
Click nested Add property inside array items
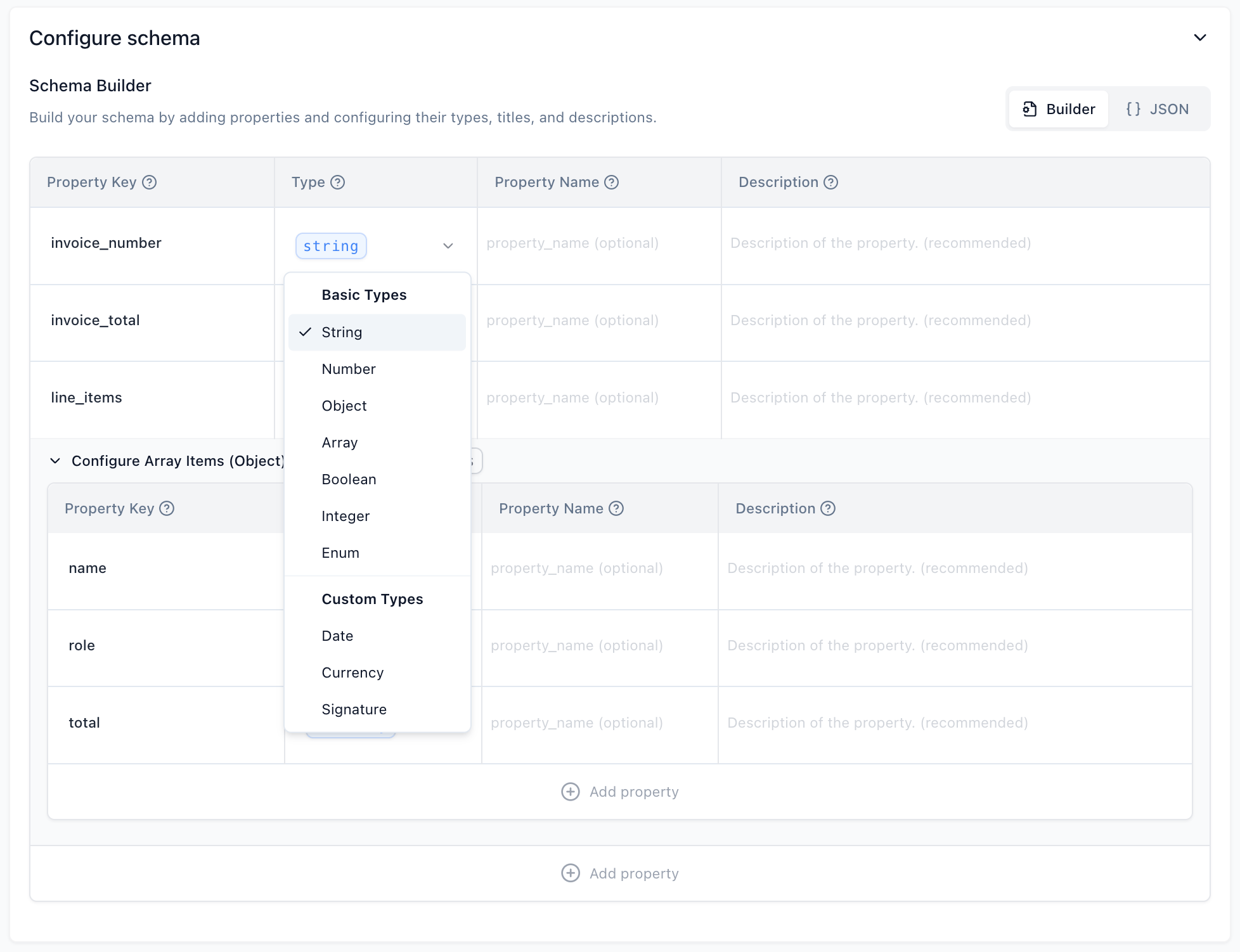pos(620,792)
